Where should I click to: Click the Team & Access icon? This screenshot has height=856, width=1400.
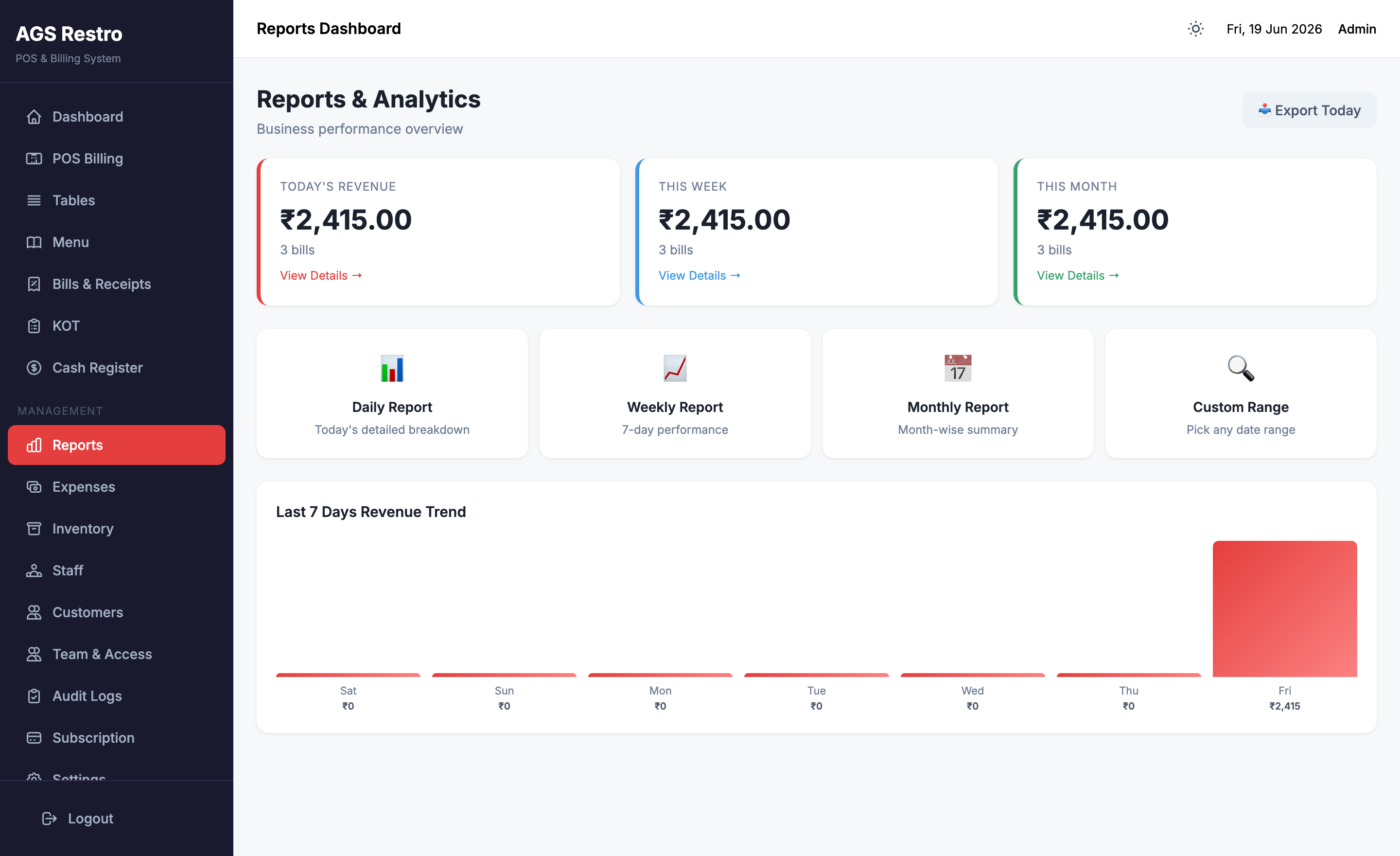34,654
